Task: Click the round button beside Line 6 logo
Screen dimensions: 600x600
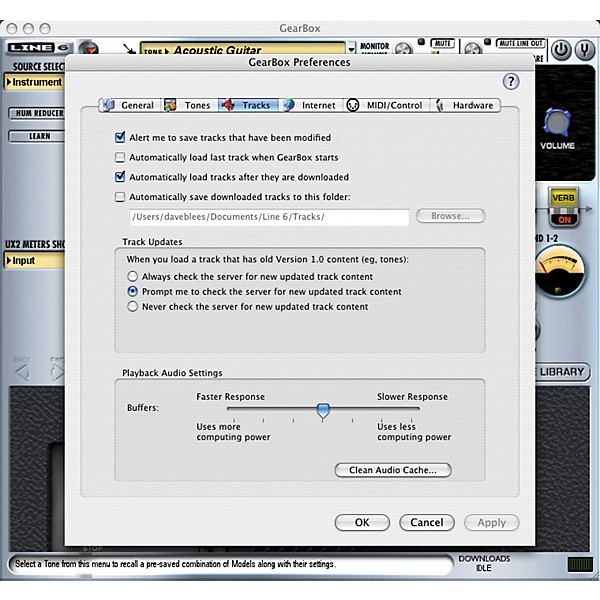Action: pyautogui.click(x=89, y=49)
